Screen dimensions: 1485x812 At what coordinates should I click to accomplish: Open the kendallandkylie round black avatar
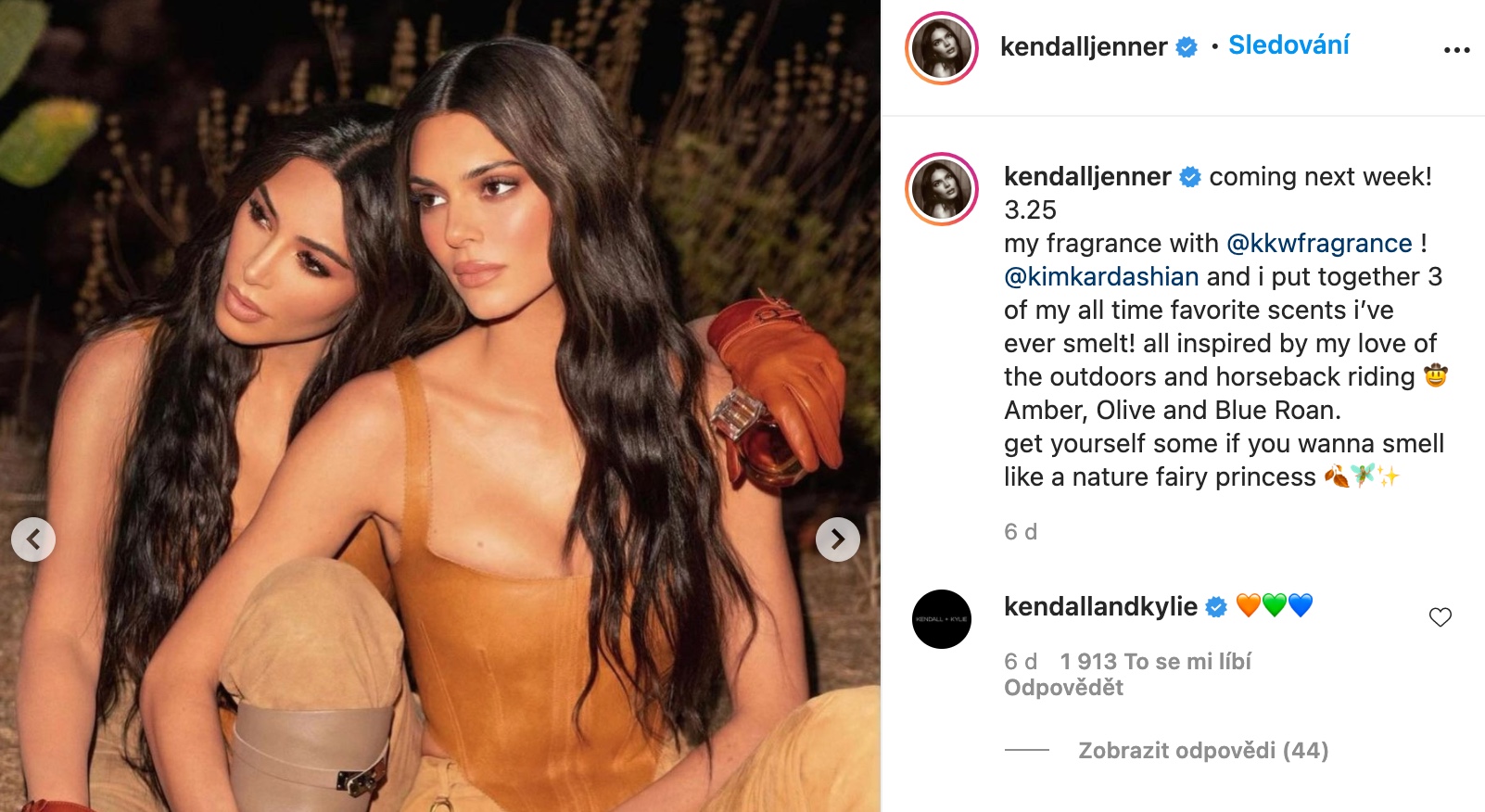[942, 619]
